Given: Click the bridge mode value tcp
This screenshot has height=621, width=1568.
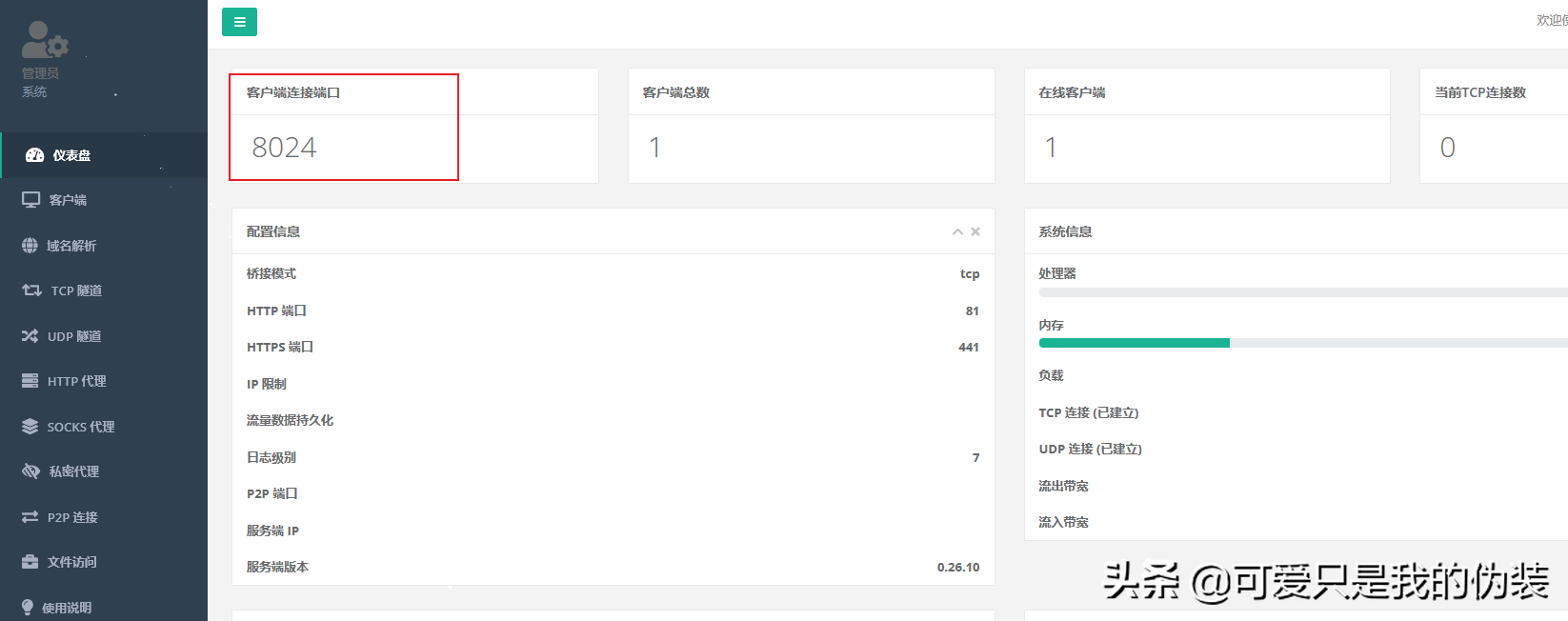Looking at the screenshot, I should (x=970, y=274).
